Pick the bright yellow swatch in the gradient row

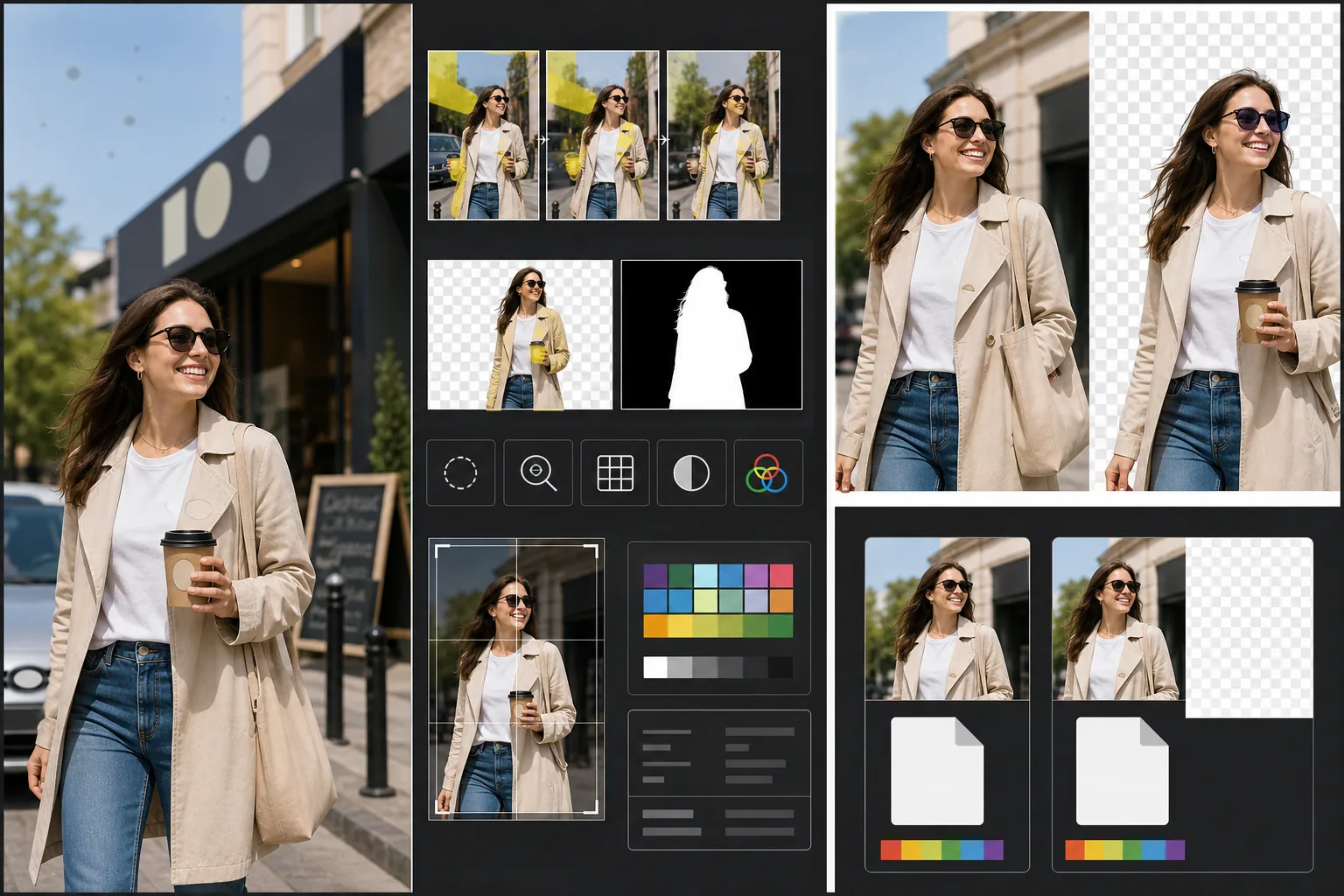tap(680, 626)
